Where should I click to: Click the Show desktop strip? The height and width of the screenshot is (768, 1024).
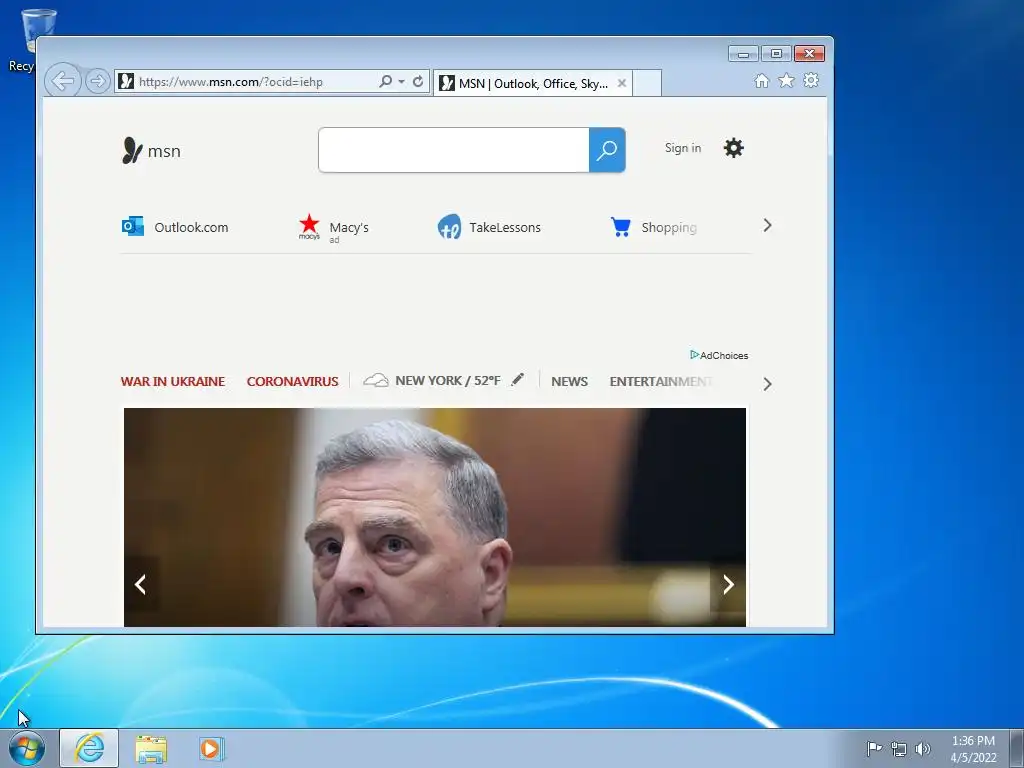(1017, 749)
